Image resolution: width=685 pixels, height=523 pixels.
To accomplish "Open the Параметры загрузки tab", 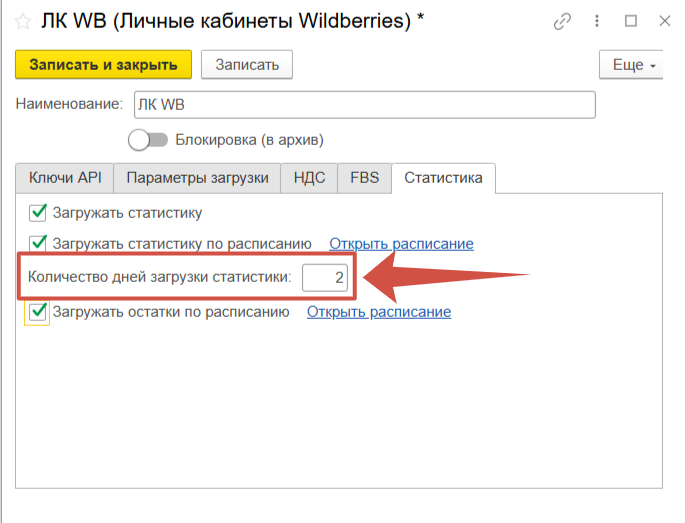I will [x=197, y=178].
